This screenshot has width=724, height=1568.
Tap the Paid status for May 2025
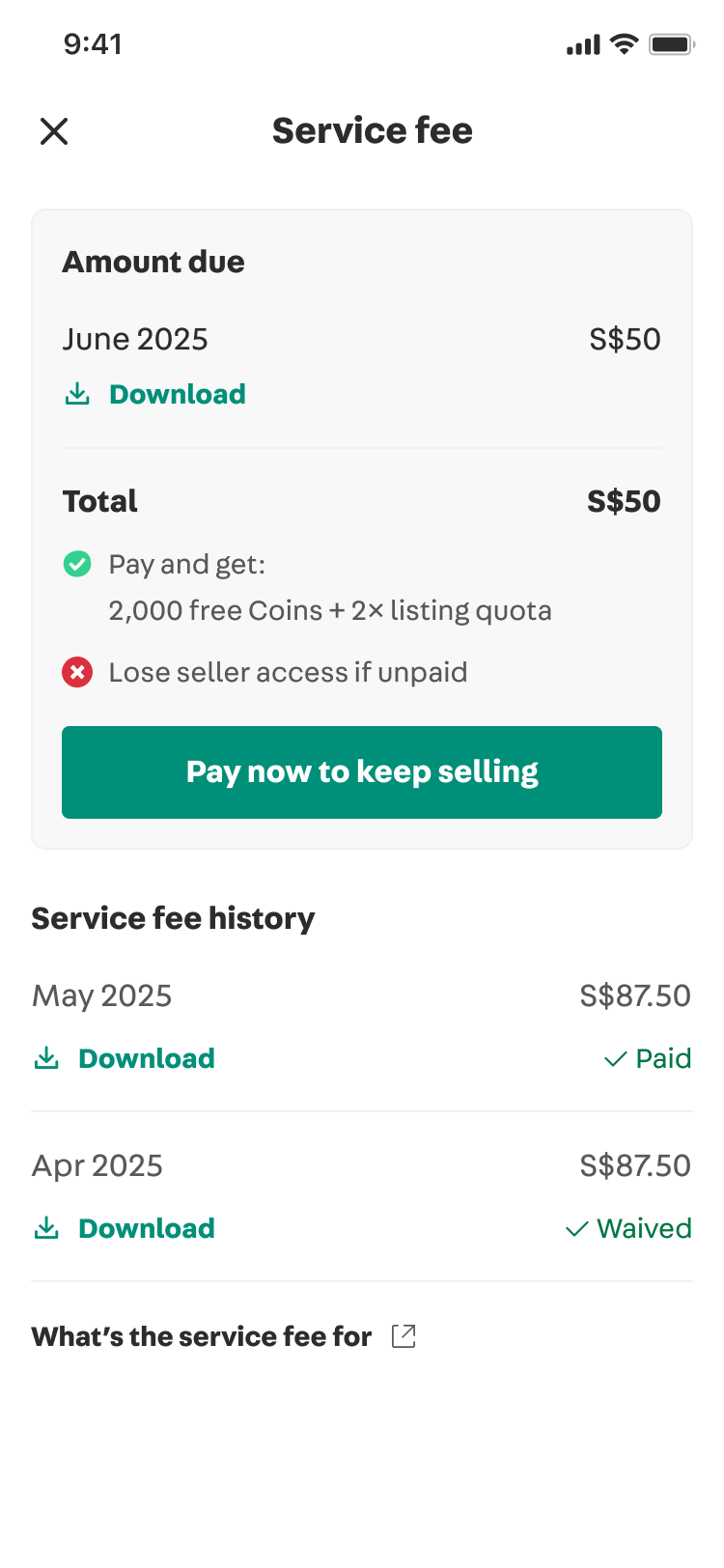tap(648, 1058)
